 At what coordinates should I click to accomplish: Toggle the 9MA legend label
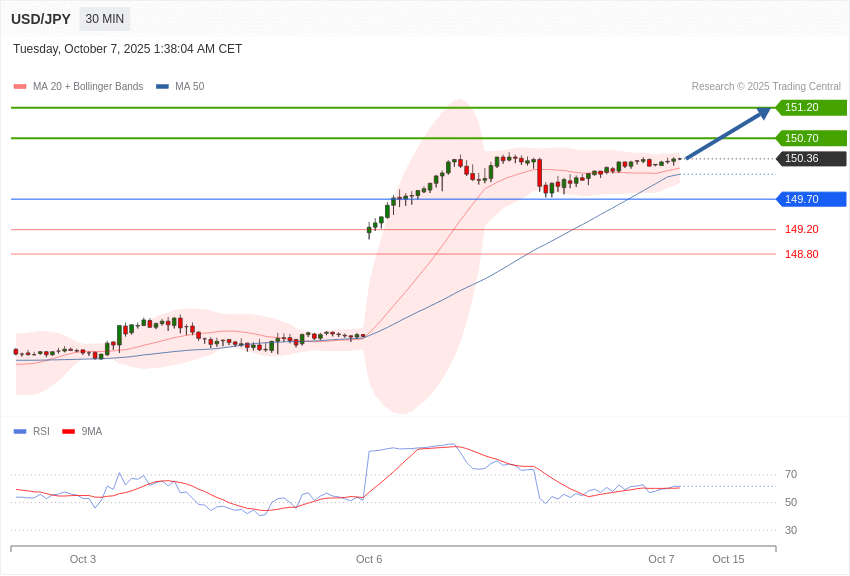[x=92, y=432]
